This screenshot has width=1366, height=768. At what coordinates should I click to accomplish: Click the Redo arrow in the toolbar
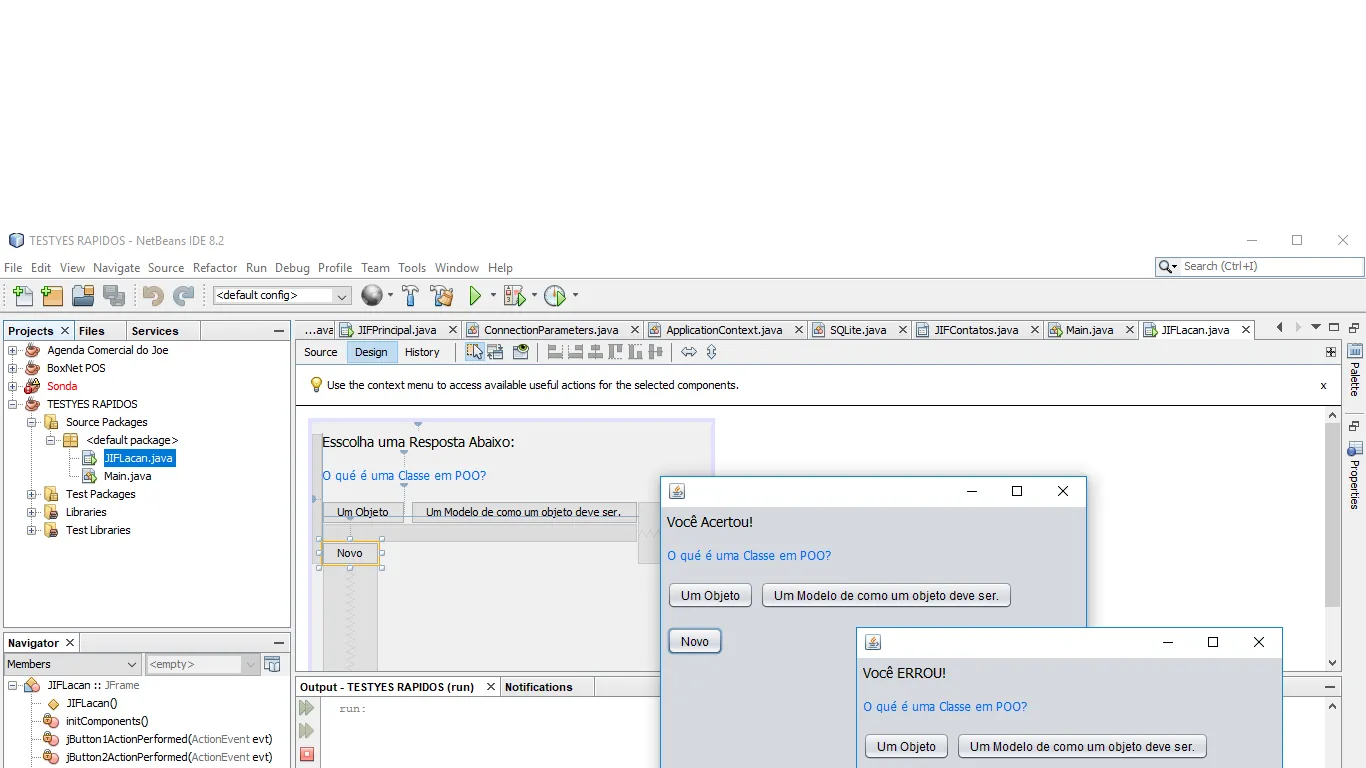click(x=184, y=296)
